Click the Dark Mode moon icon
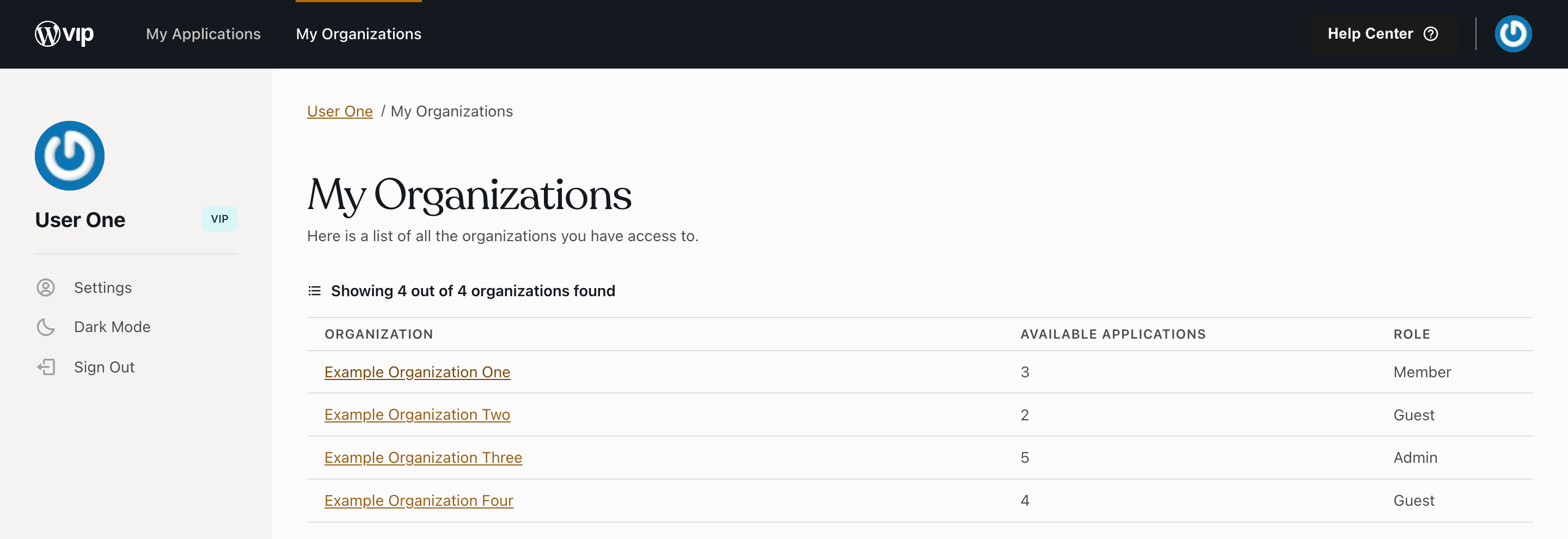The height and width of the screenshot is (539, 1568). [47, 326]
